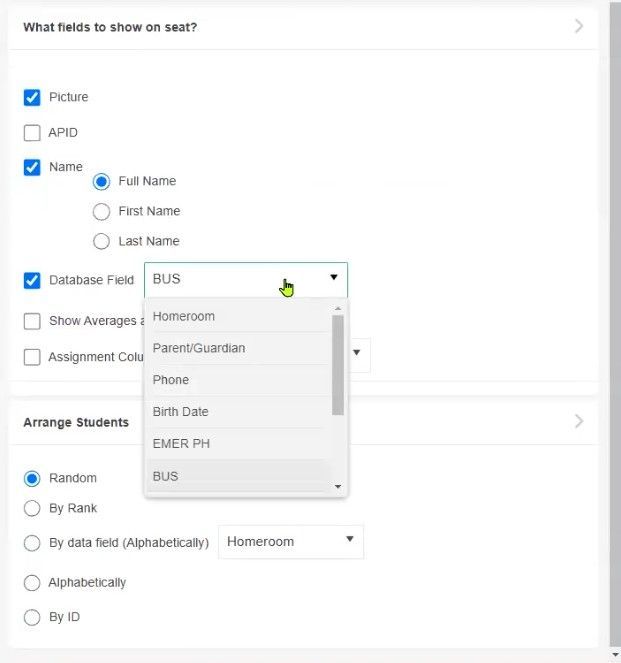Click the page scroll-down arrow

(x=616, y=655)
